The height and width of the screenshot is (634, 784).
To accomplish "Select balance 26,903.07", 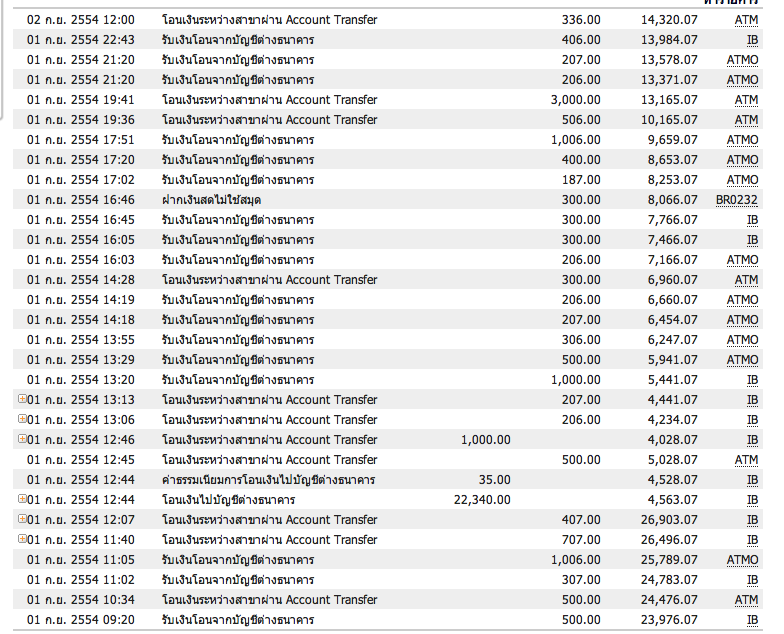I will [669, 520].
